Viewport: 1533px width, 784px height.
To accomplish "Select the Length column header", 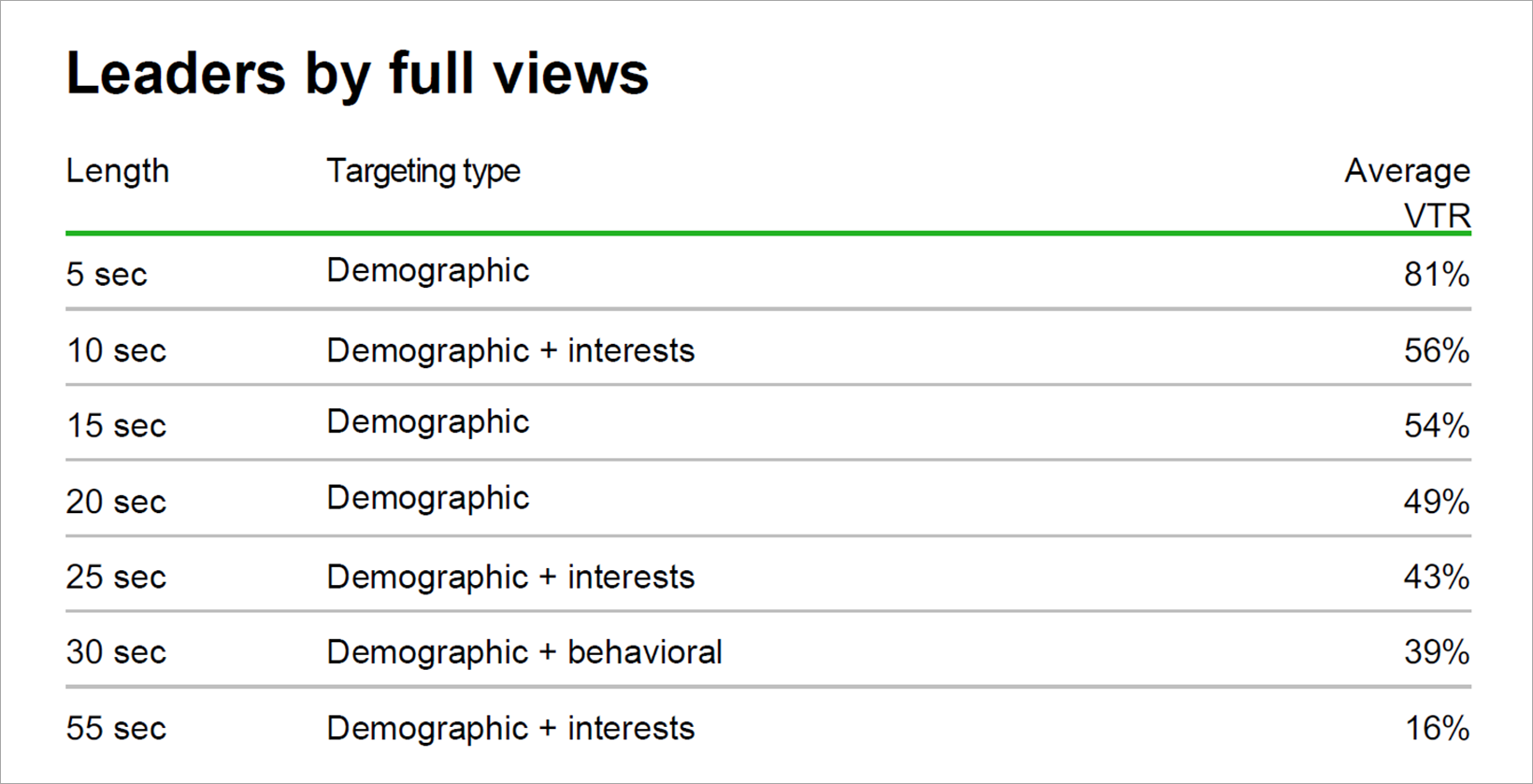I will [x=118, y=171].
